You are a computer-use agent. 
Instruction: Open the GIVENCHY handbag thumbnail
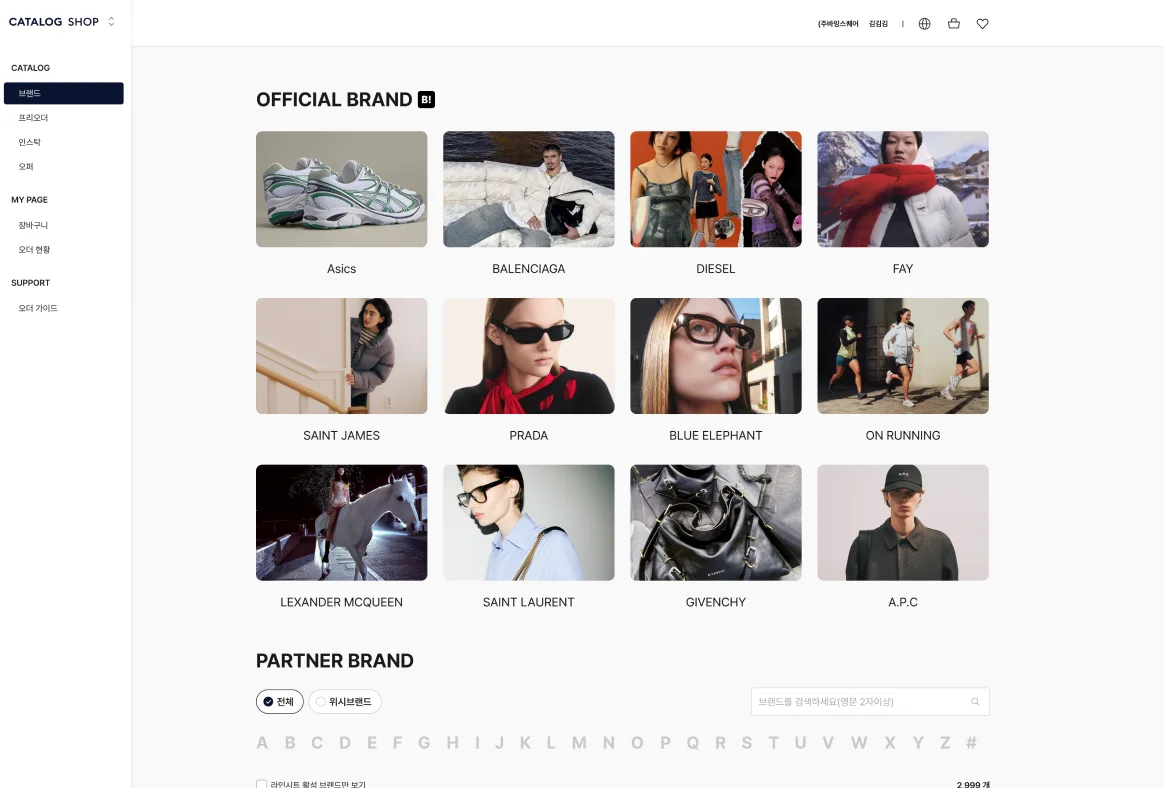(x=716, y=523)
